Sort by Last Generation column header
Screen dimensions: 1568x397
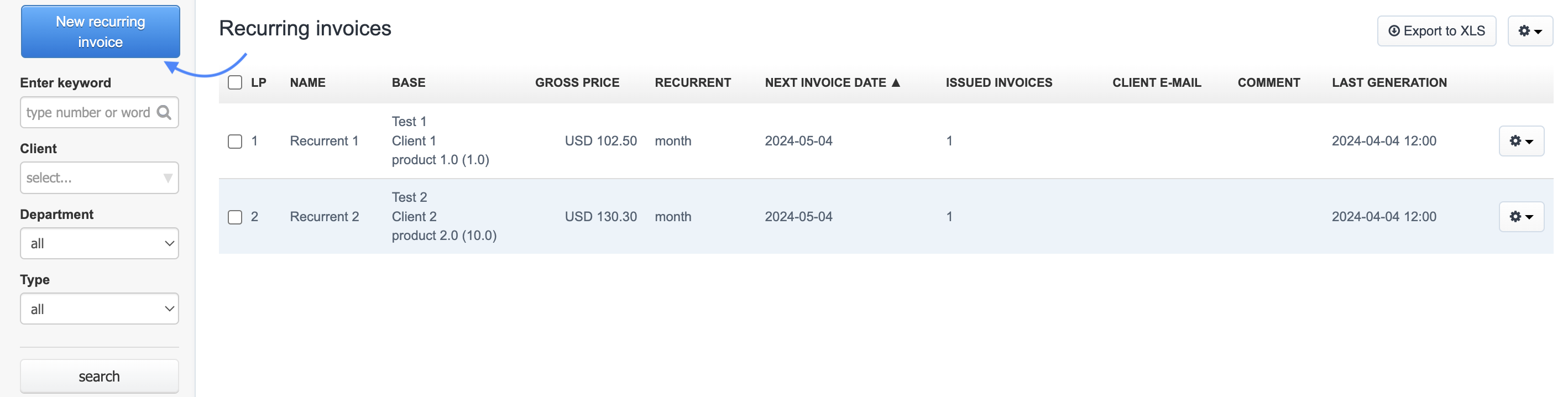[1388, 83]
